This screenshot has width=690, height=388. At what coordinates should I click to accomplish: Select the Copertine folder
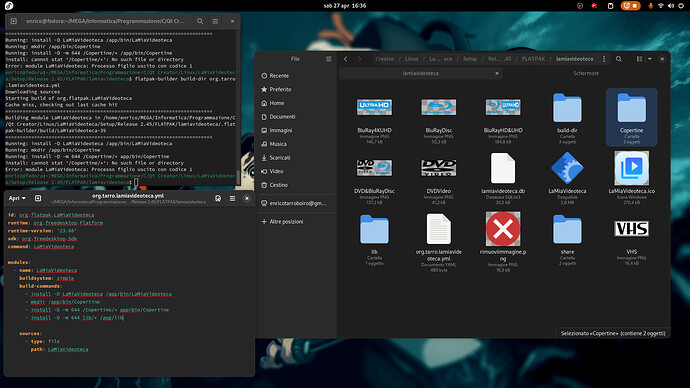coord(631,117)
